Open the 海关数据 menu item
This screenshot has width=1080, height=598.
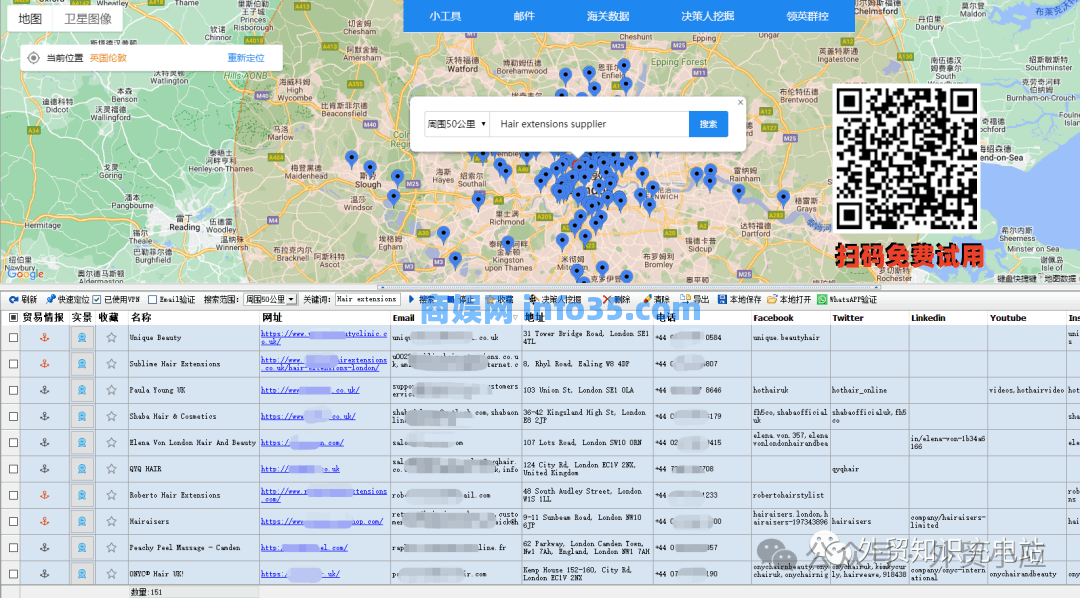(607, 16)
